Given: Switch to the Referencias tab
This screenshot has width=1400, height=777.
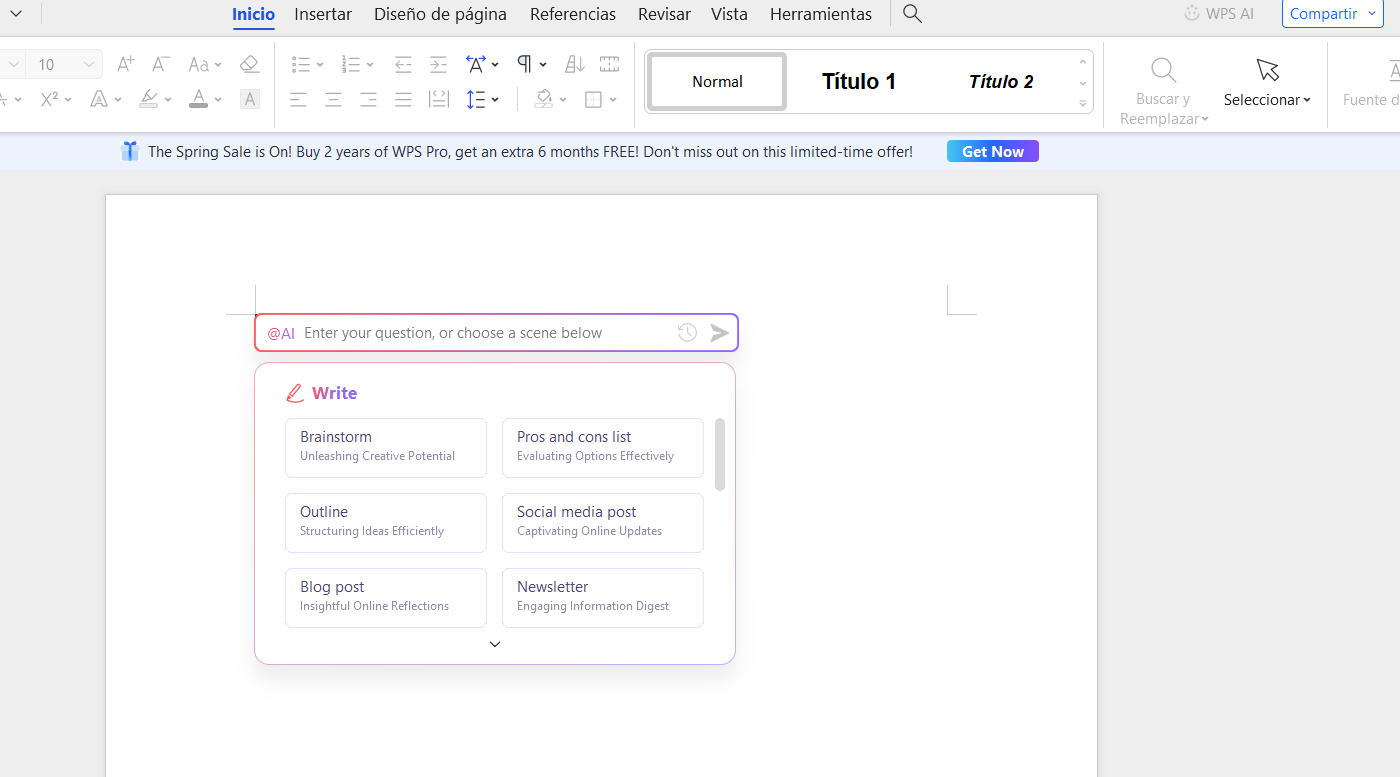Looking at the screenshot, I should 573,14.
